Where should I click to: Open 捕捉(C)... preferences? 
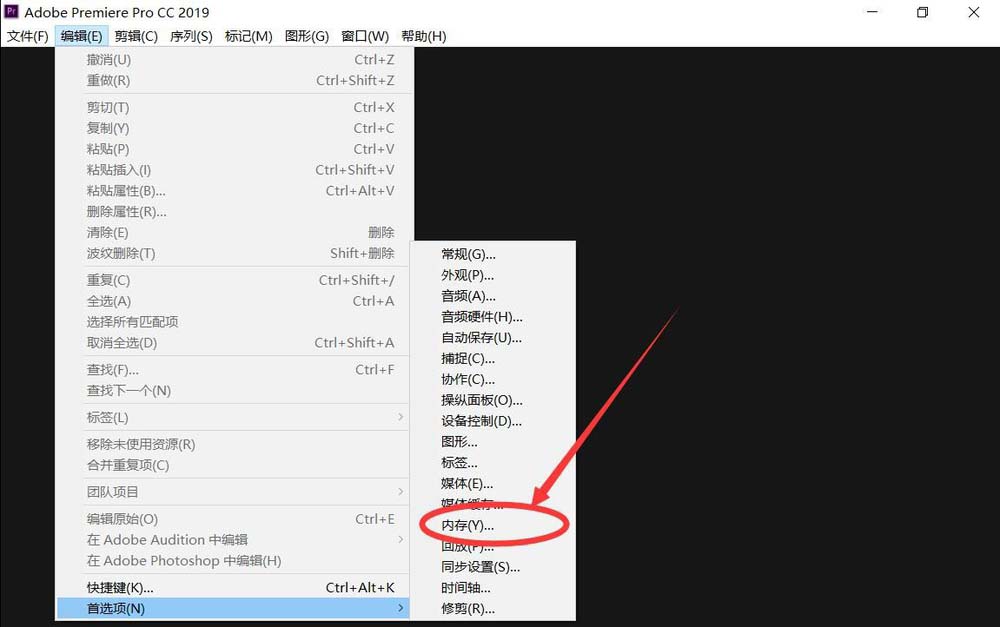click(x=492, y=358)
